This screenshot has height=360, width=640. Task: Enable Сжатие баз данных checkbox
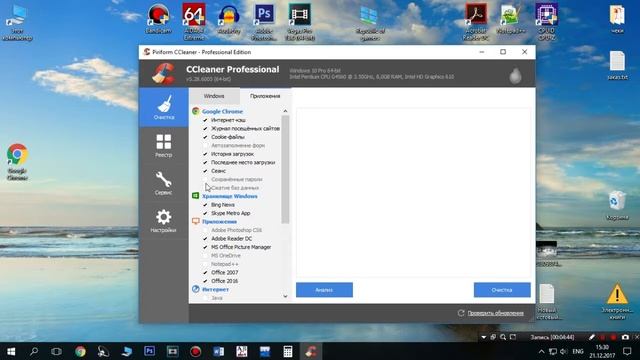[x=205, y=188]
